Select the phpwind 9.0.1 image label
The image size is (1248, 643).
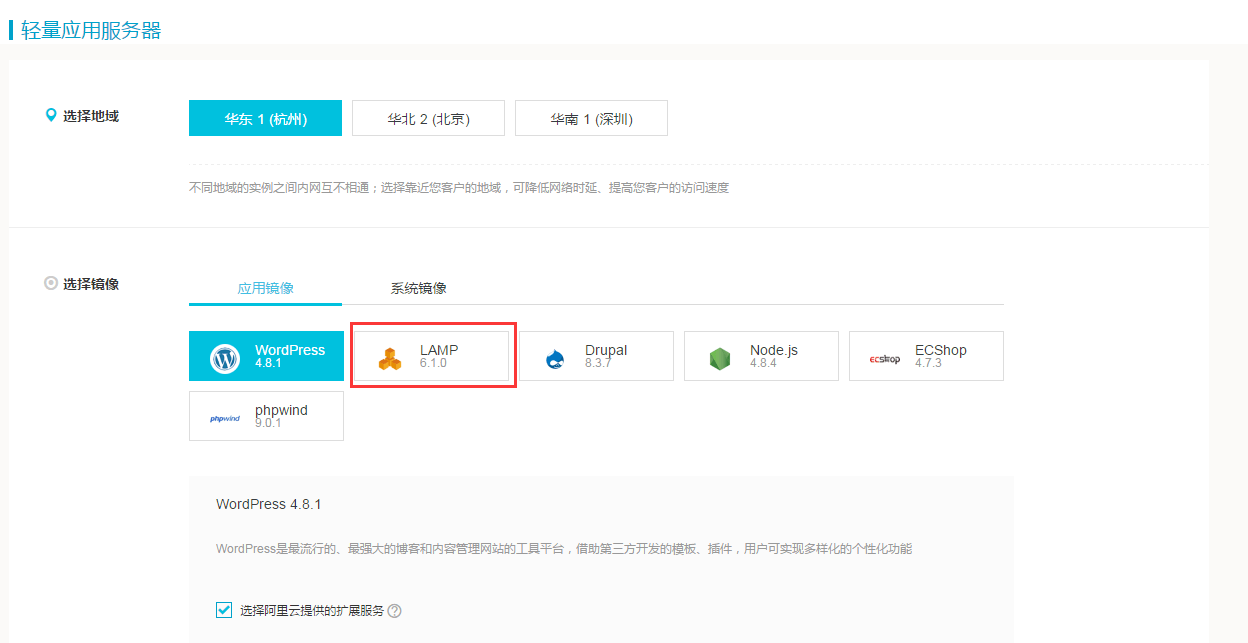coord(281,416)
